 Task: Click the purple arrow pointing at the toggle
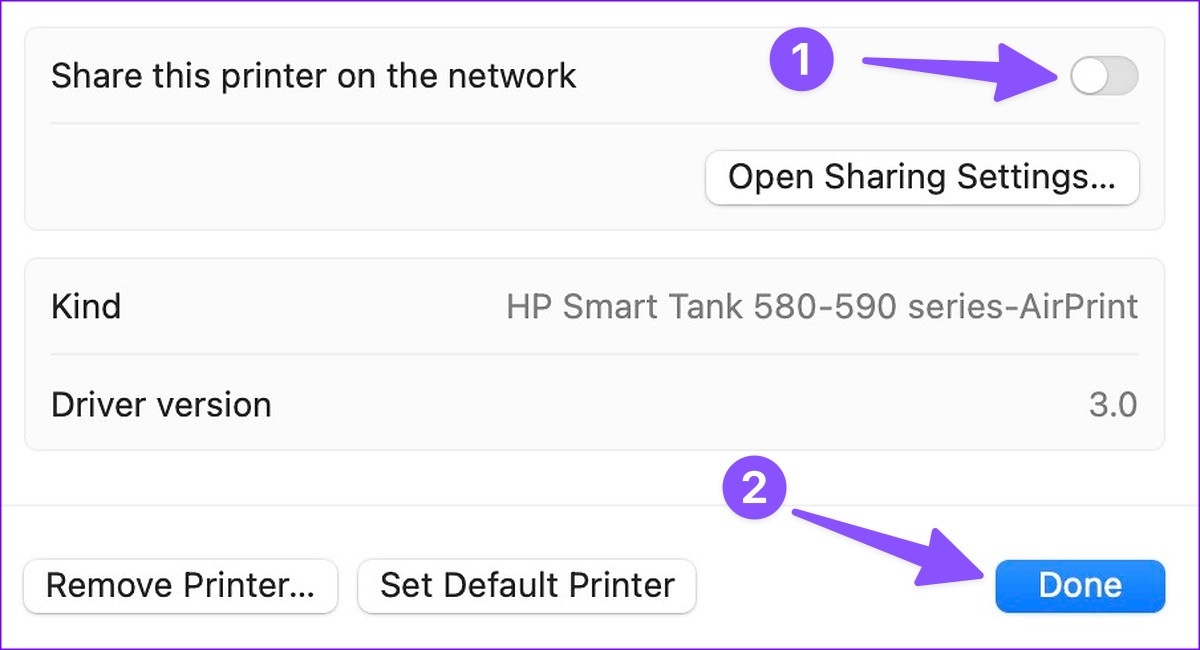coord(950,72)
